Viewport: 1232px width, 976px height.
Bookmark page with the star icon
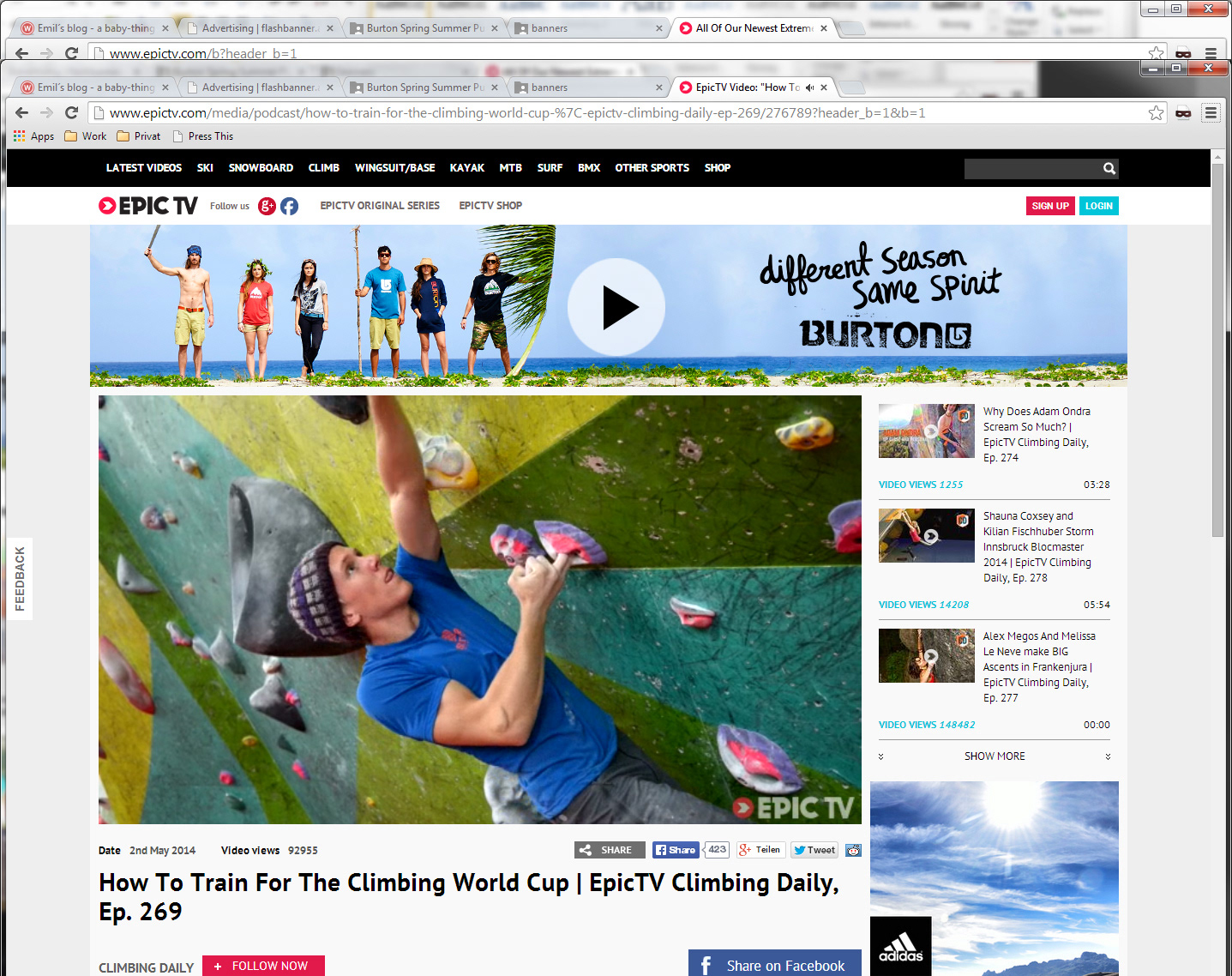[x=1157, y=112]
